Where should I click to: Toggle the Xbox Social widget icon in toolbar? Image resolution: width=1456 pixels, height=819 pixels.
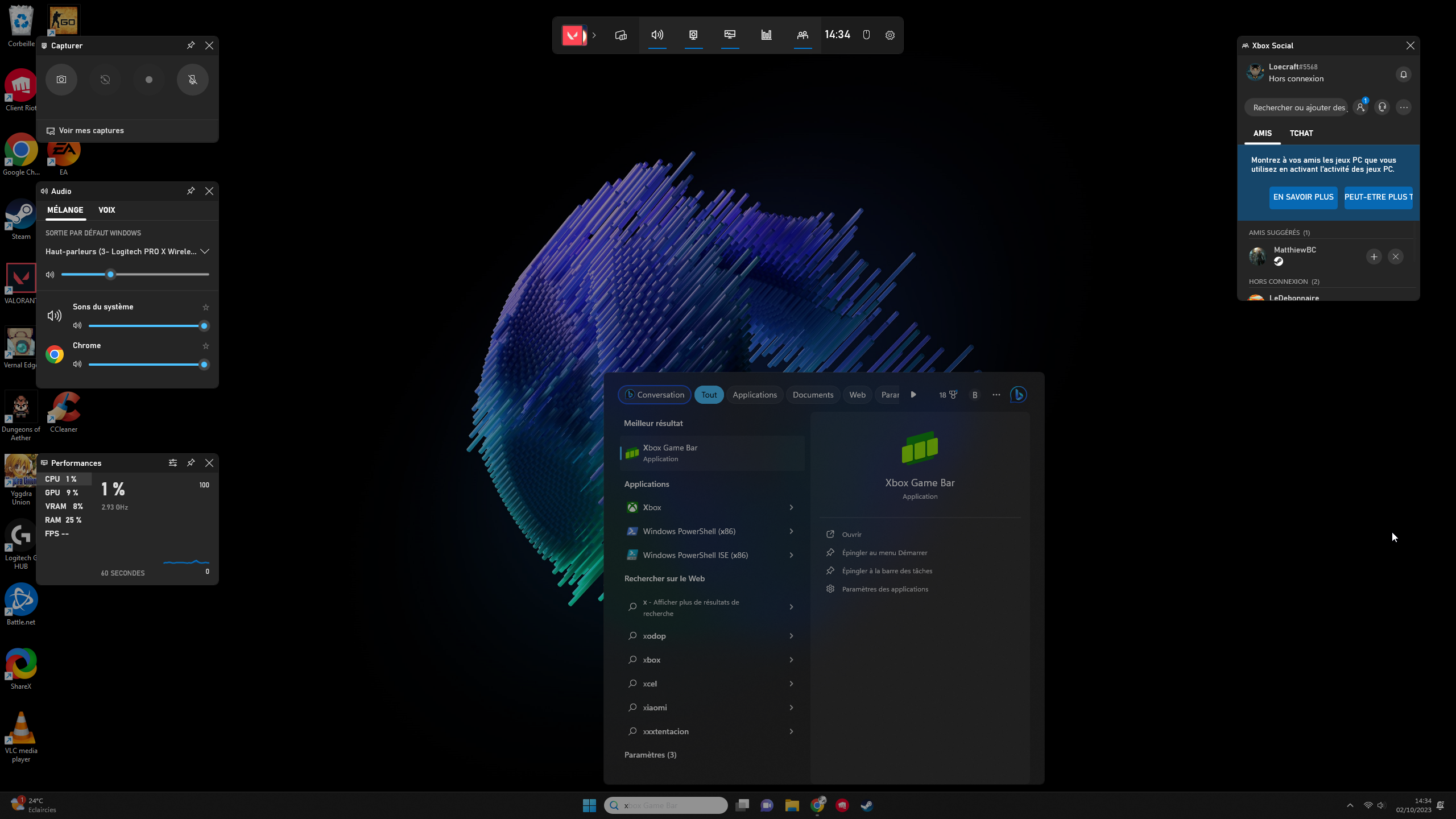click(x=803, y=35)
